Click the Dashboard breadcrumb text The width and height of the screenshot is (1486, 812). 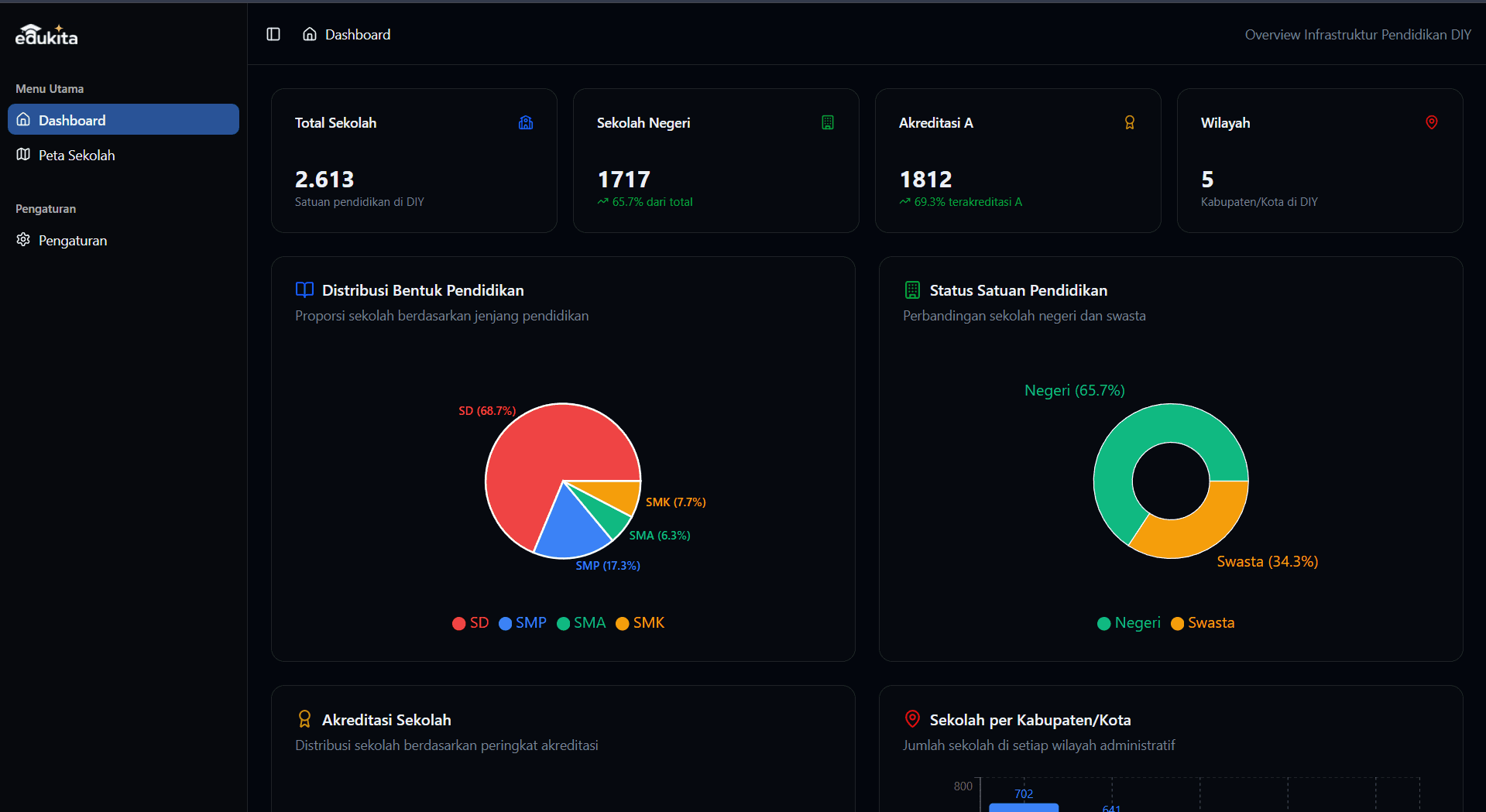click(x=358, y=35)
